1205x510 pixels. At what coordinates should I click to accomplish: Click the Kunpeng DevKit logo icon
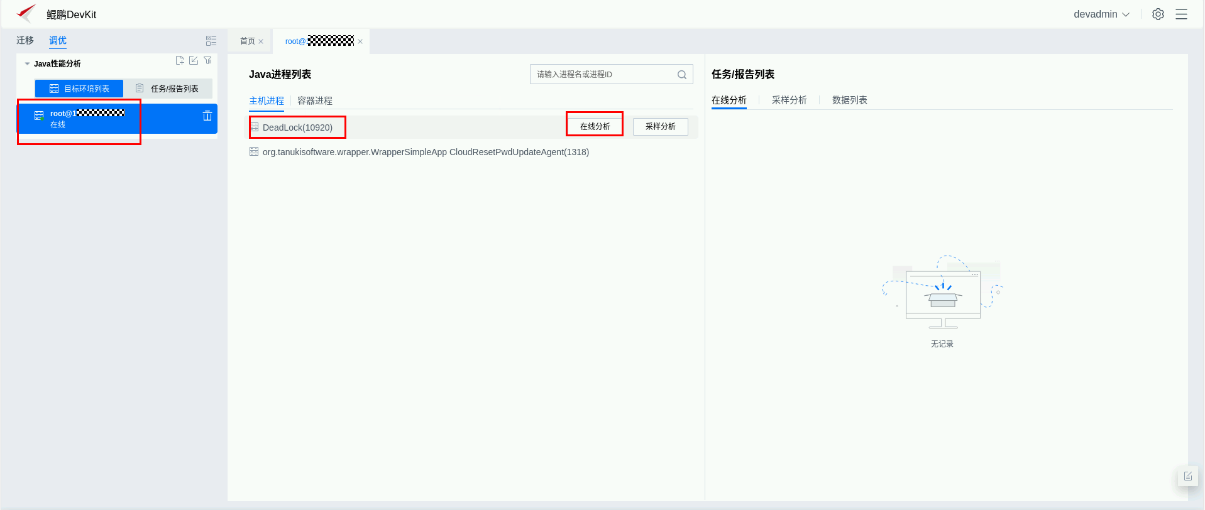[x=26, y=14]
